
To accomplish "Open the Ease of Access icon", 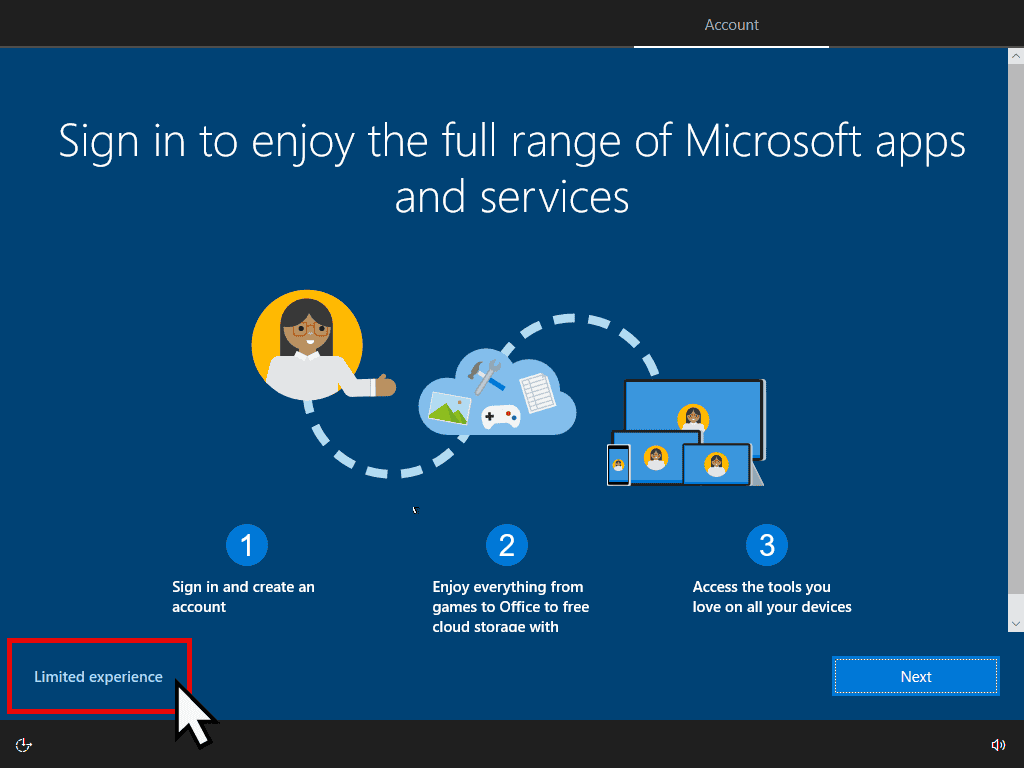I will (x=24, y=744).
